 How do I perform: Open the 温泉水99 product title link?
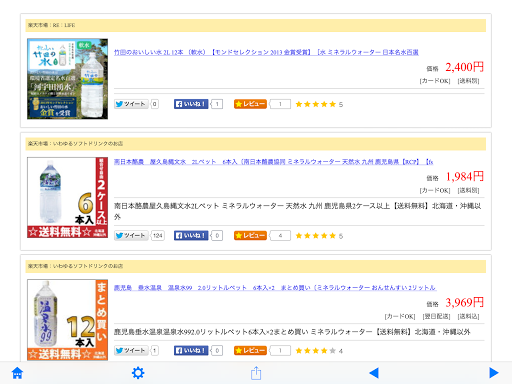275,288
